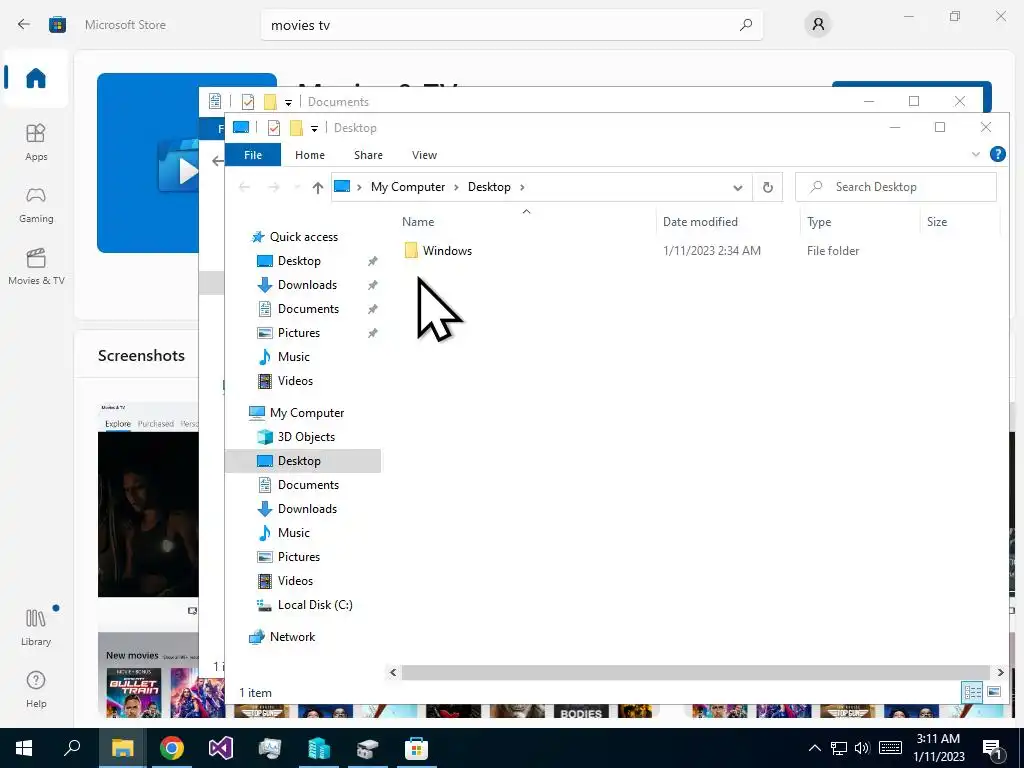
Task: Open the notification center icon
Action: pyautogui.click(x=993, y=748)
